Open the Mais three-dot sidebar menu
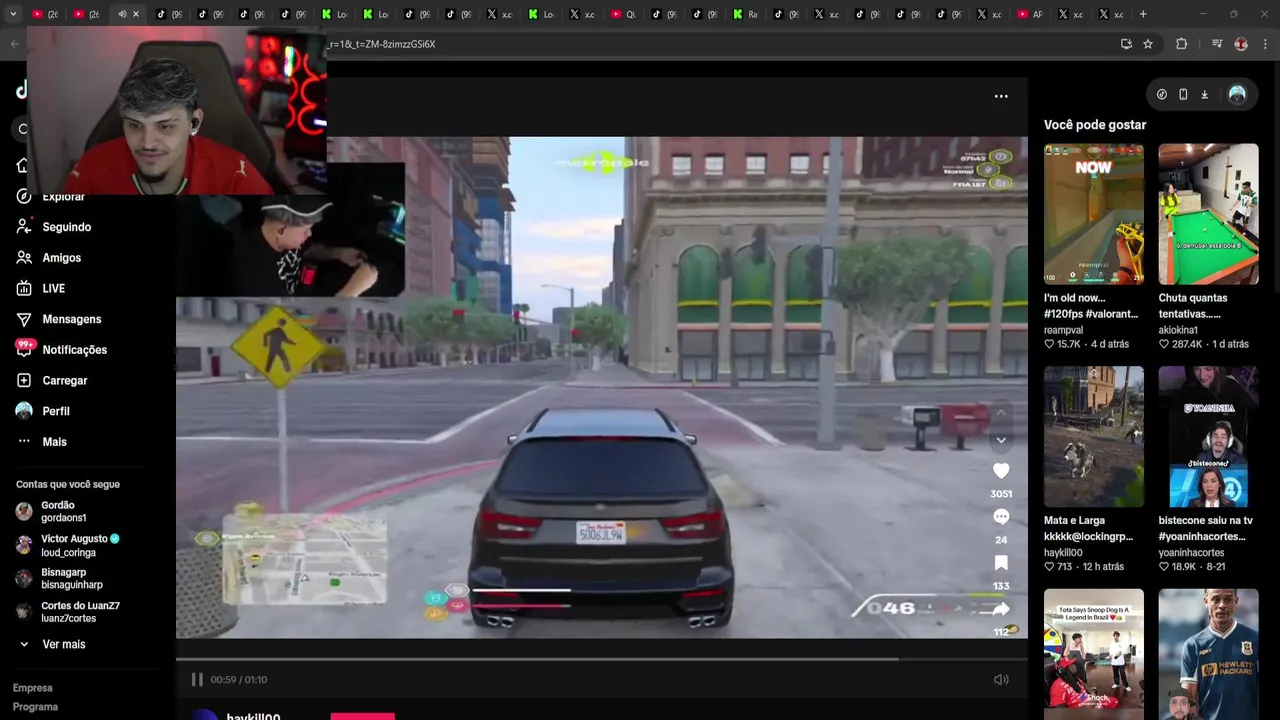 coord(24,442)
